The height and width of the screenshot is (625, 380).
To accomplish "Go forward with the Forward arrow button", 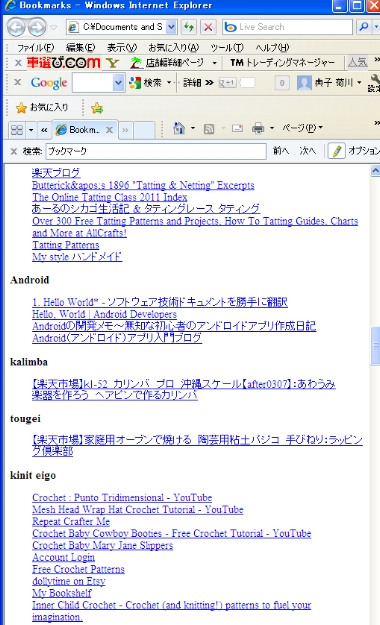I will point(37,27).
